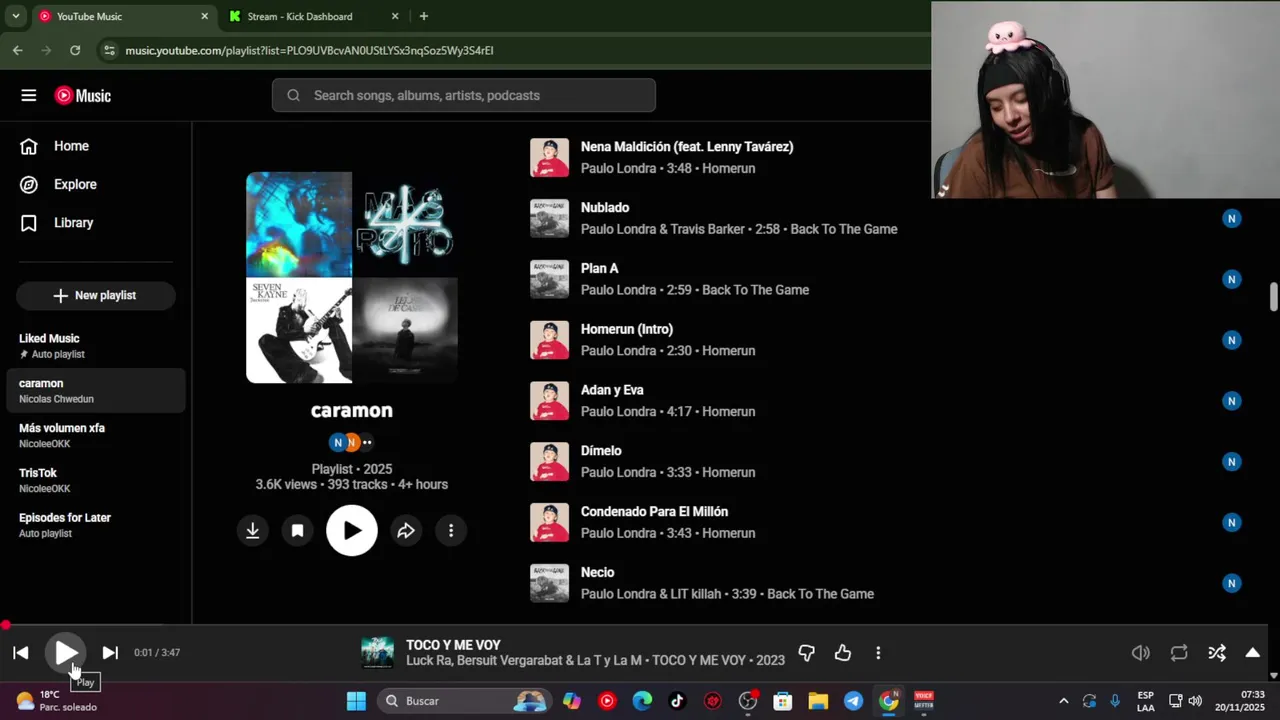1280x720 pixels.
Task: Show hidden system tray icons
Action: (1063, 701)
